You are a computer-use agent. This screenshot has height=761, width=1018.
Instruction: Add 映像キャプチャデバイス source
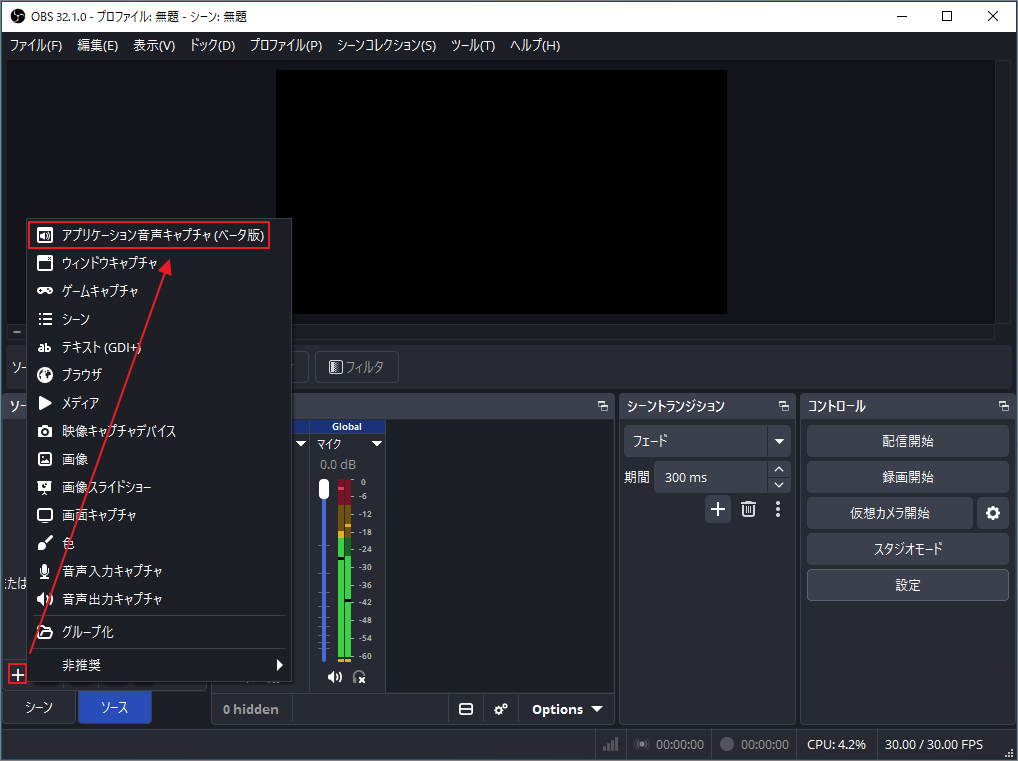tap(159, 431)
